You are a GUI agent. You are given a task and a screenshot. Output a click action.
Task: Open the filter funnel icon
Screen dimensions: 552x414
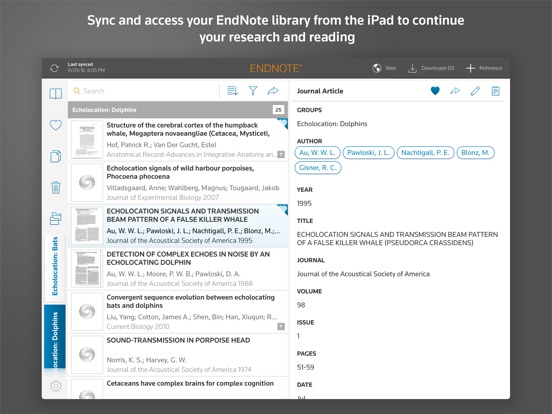(x=253, y=91)
